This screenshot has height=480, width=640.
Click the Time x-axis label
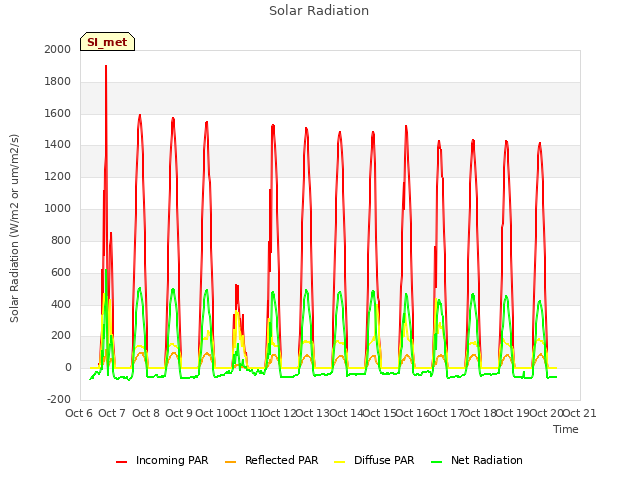pos(566,429)
